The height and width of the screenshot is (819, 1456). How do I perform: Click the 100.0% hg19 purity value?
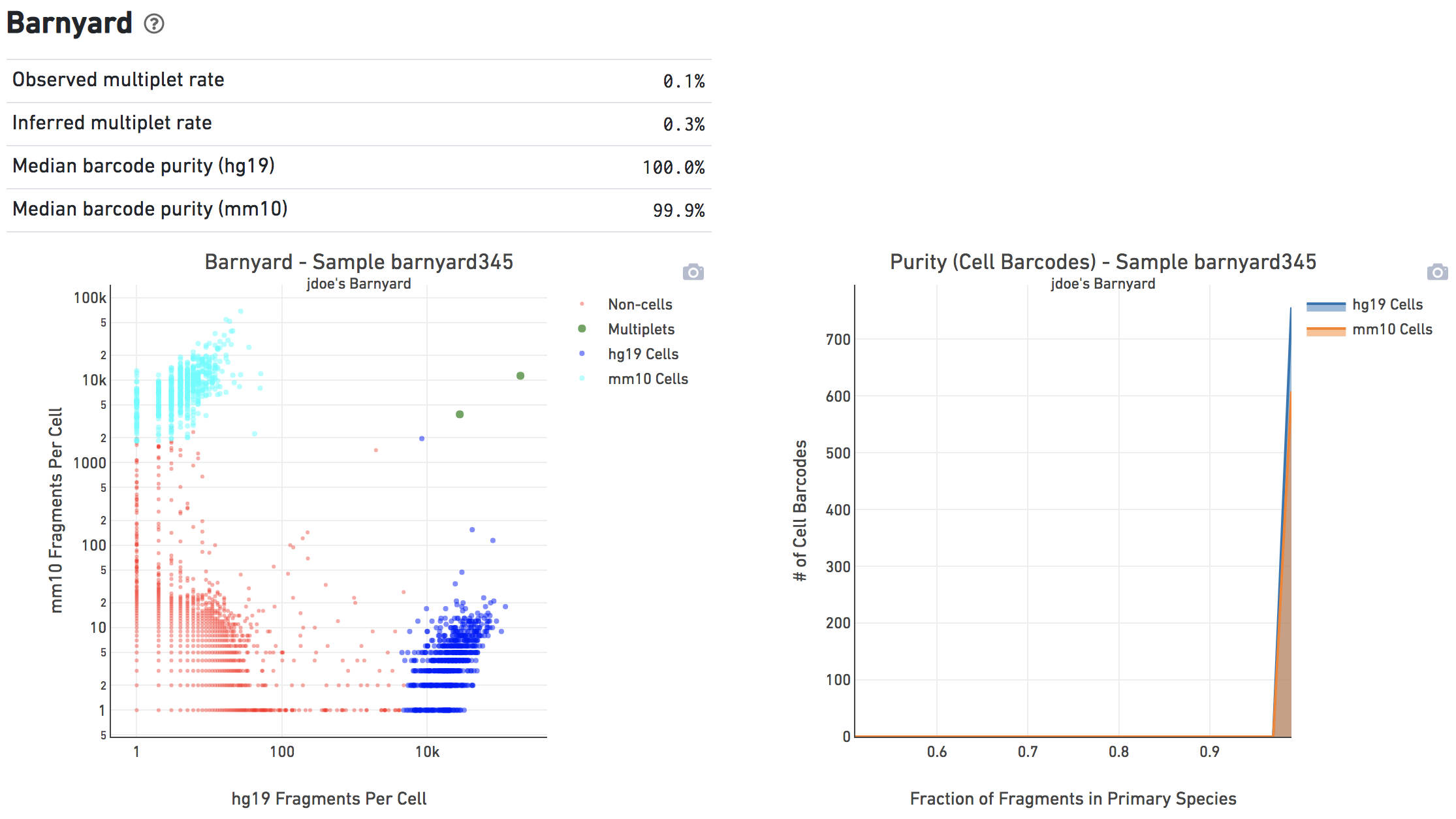pos(673,167)
